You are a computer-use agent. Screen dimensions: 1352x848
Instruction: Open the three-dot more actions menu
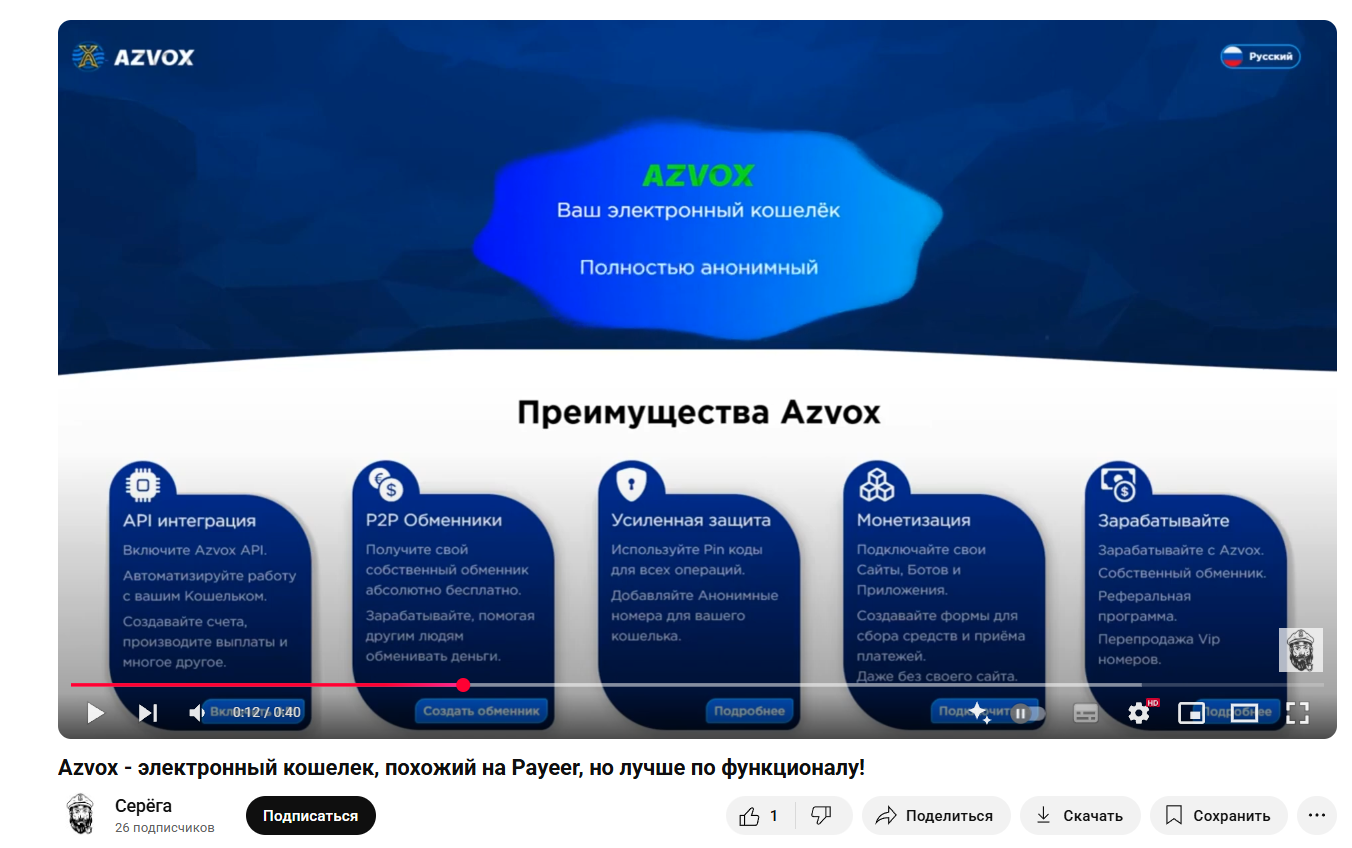(1317, 816)
